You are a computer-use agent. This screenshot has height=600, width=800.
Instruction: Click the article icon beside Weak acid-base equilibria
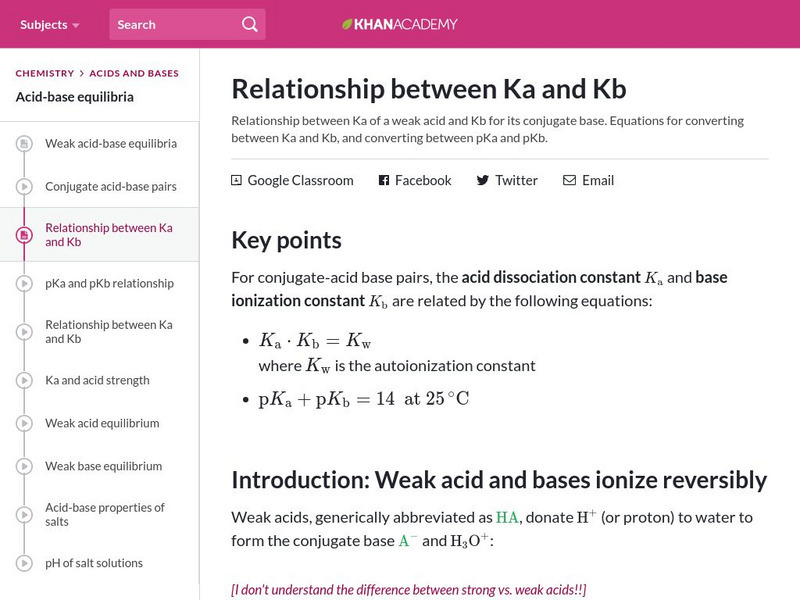click(x=23, y=144)
